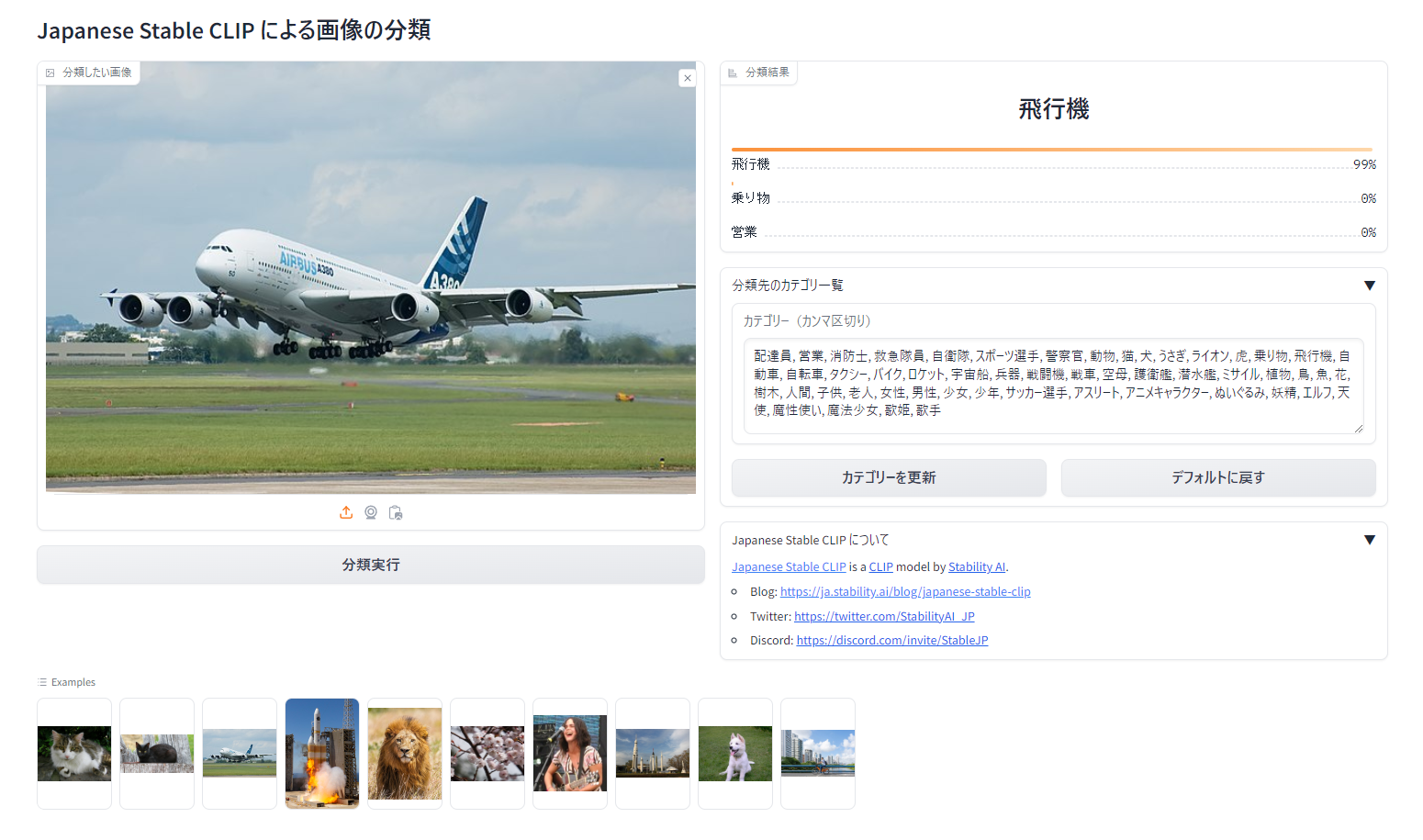The image size is (1423, 840).
Task: Select the black cat example thumbnail
Action: click(x=157, y=754)
